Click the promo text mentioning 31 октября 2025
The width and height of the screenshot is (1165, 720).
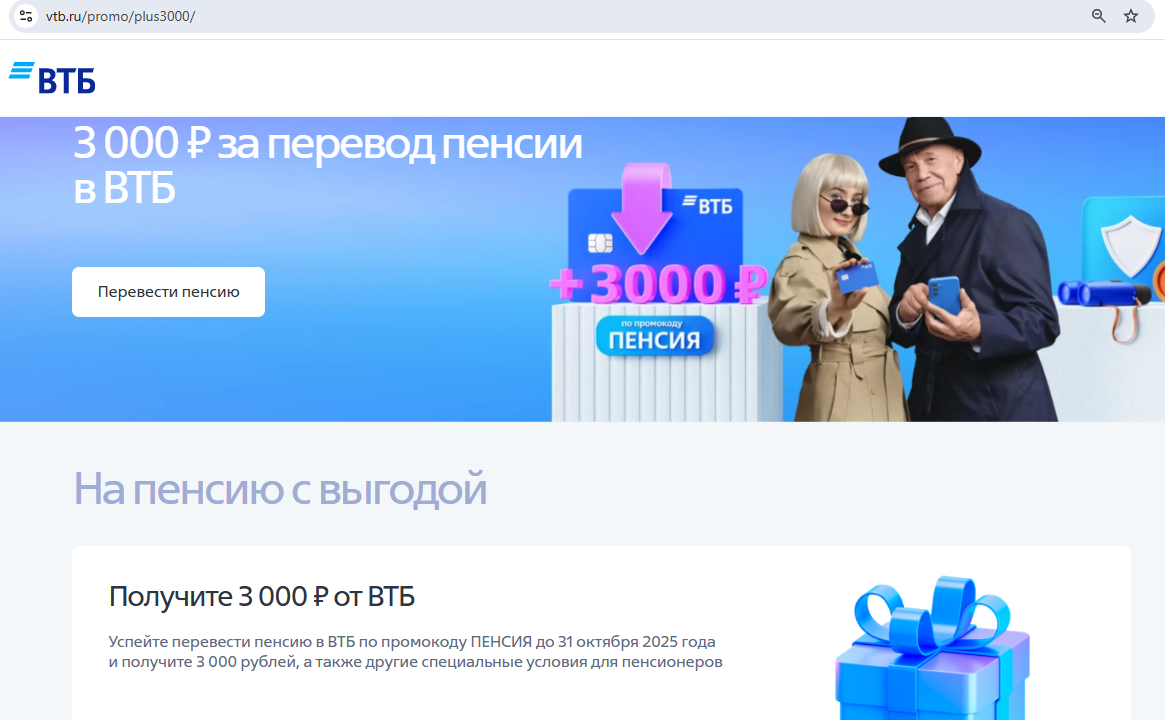click(x=415, y=652)
